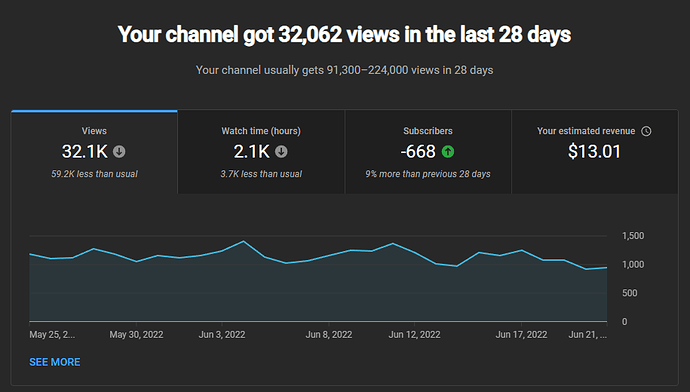Click the $13.01 revenue amount
This screenshot has height=392, width=690.
tap(594, 152)
